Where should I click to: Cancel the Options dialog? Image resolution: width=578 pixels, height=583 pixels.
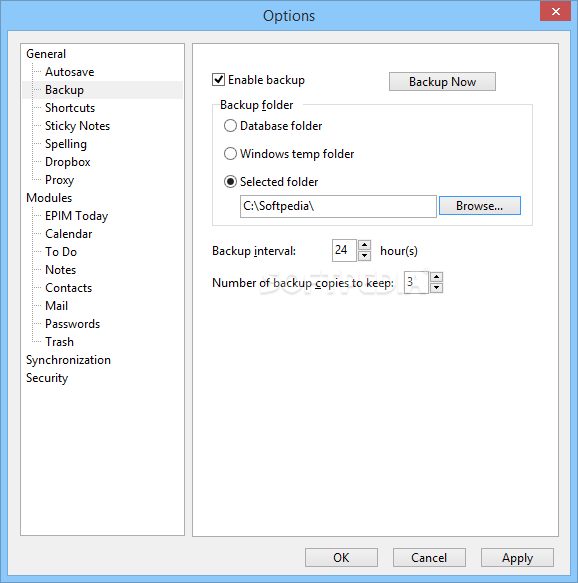[x=429, y=557]
